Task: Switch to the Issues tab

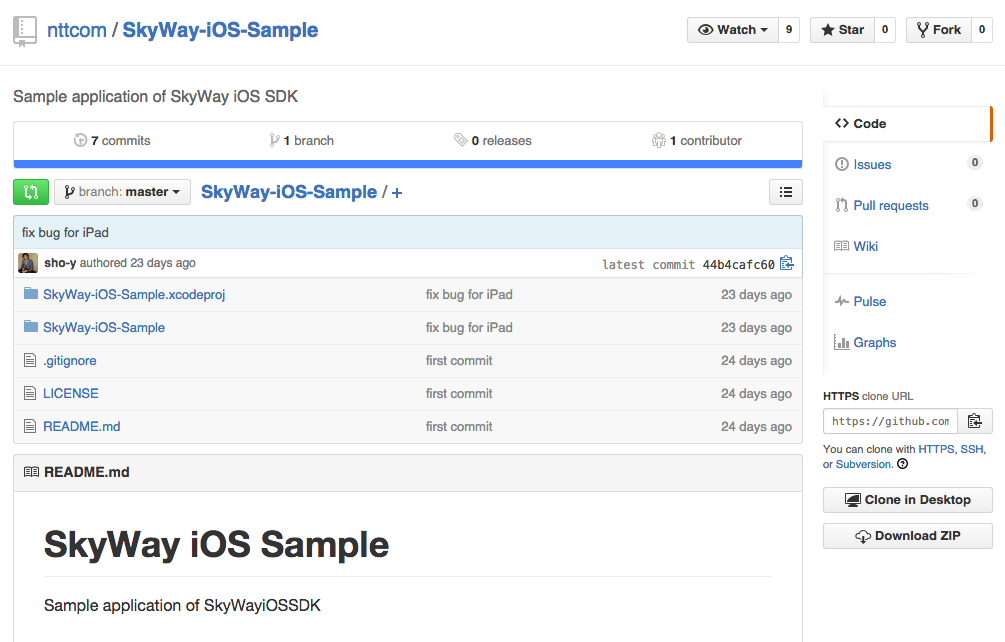Action: pyautogui.click(x=874, y=164)
